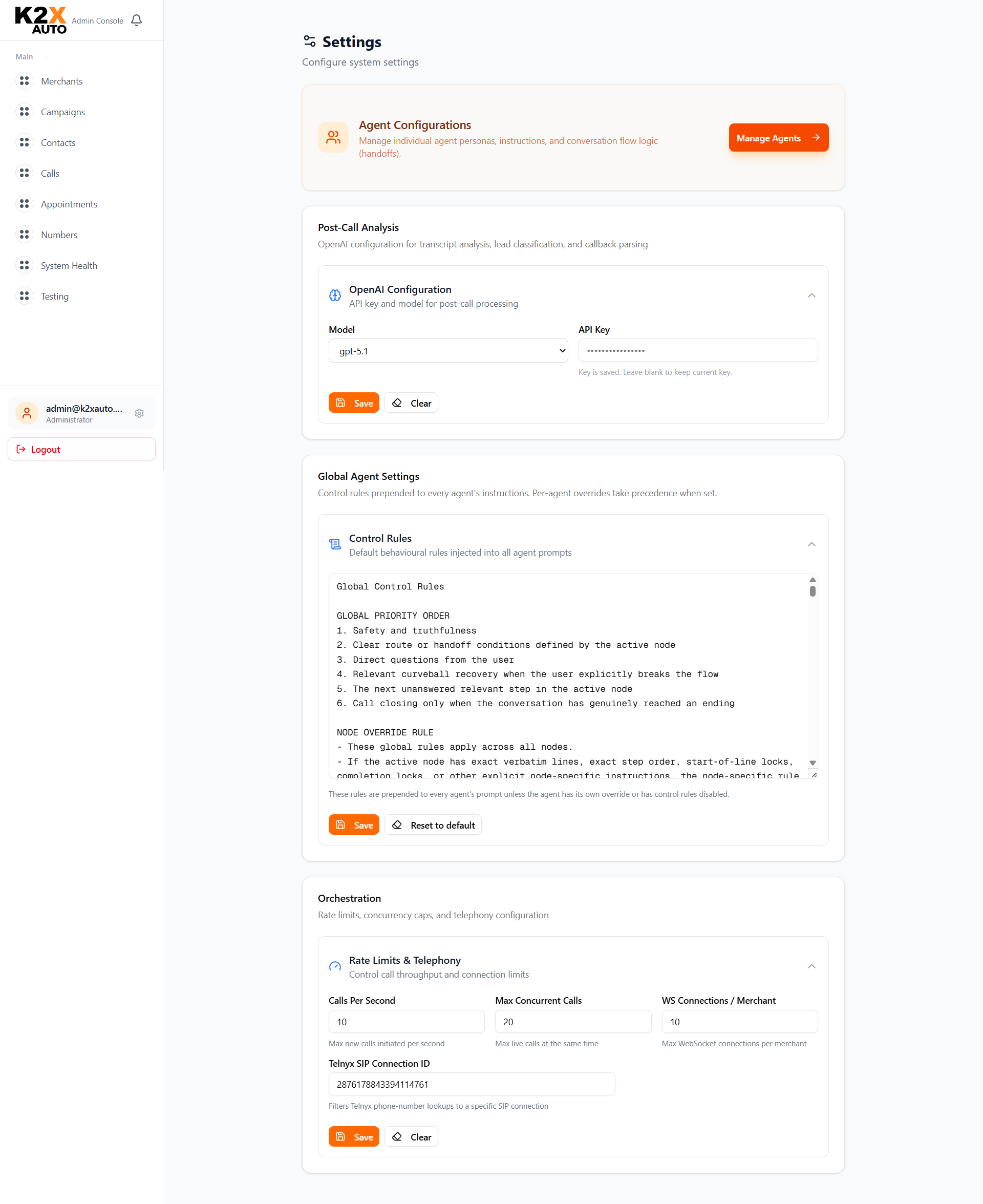Open the Model dropdown showing gpt-5.1

448,351
